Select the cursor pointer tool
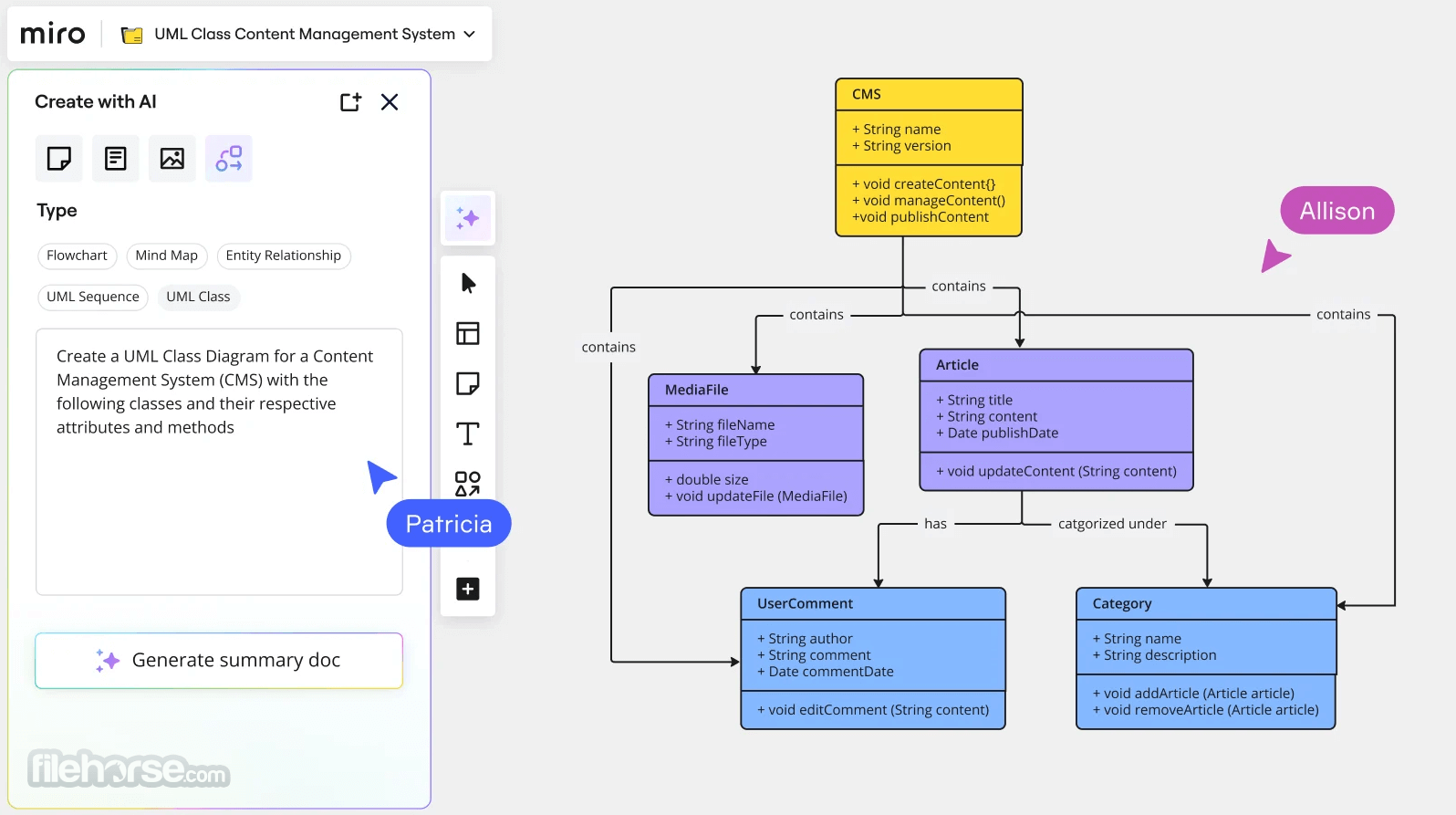The width and height of the screenshot is (1456, 815). click(468, 283)
